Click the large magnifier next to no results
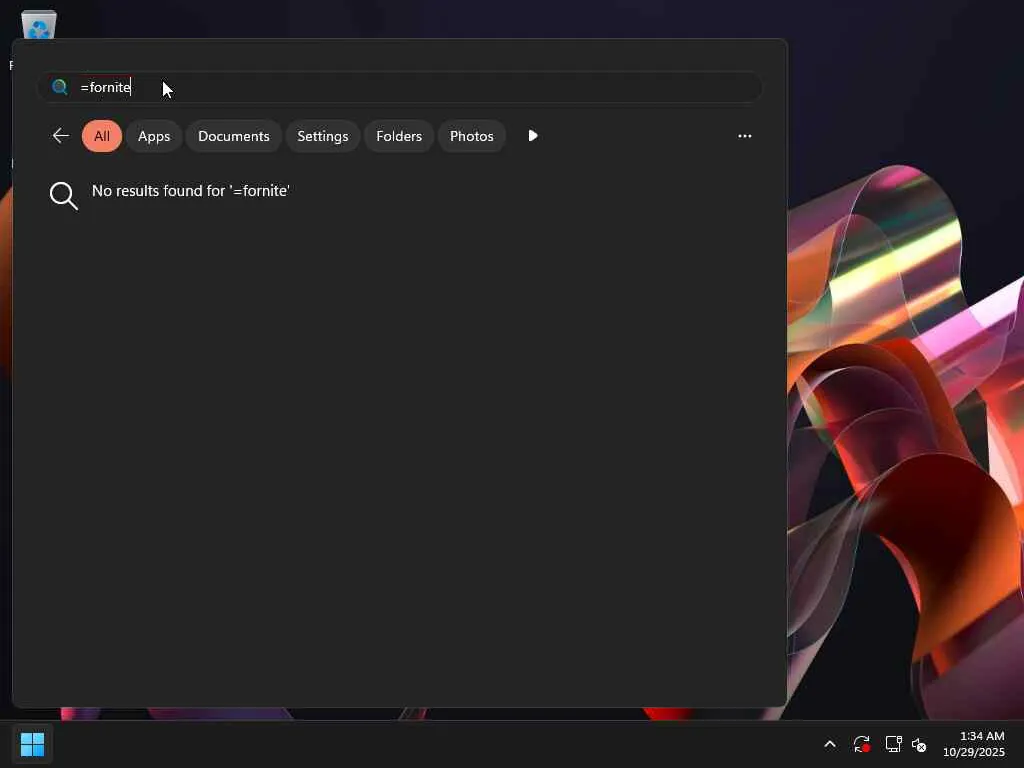Image resolution: width=1024 pixels, height=768 pixels. [x=64, y=196]
